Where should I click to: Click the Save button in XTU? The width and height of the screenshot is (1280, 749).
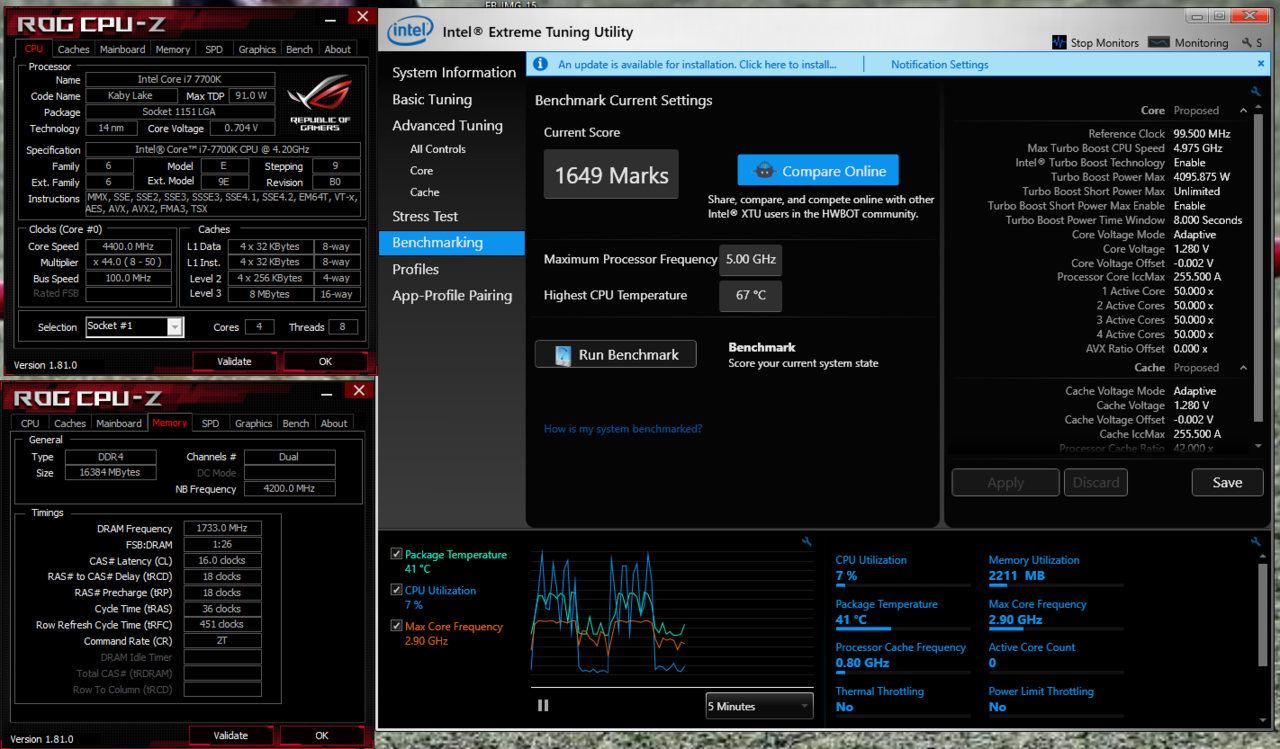tap(1227, 482)
